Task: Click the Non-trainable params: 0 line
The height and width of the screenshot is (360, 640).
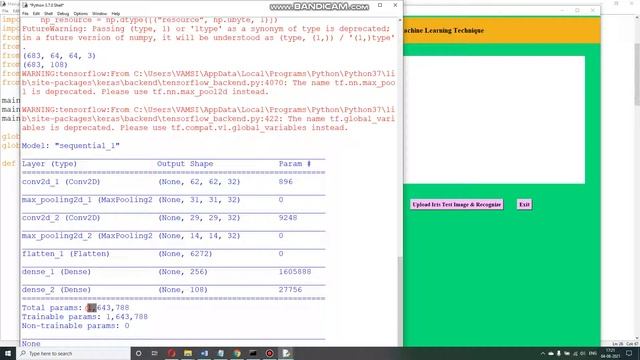Action: [x=76, y=325]
